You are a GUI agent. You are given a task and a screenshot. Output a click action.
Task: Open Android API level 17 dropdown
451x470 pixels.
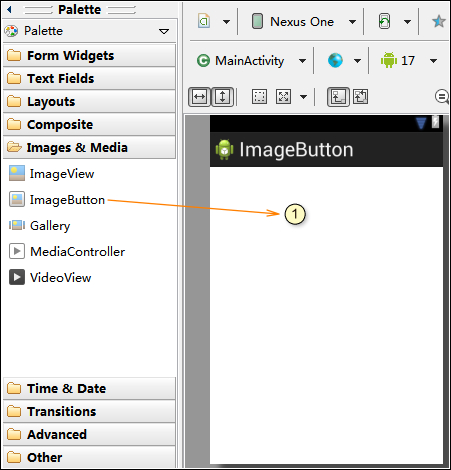(x=433, y=61)
